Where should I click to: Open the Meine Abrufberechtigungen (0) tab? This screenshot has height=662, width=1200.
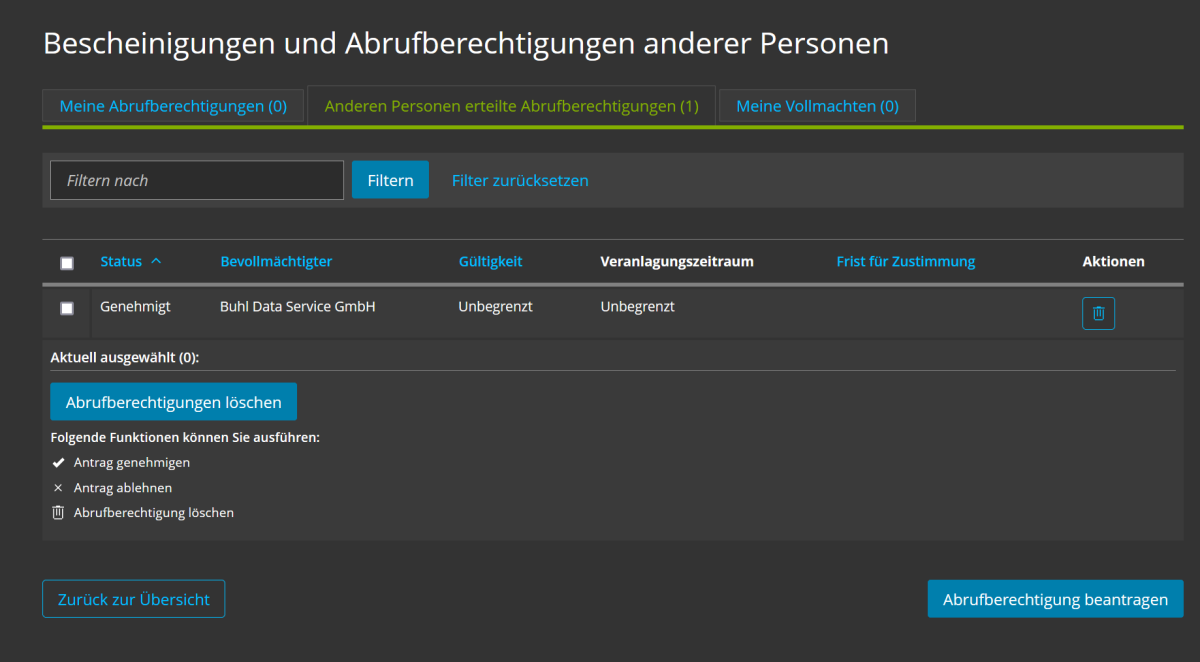click(x=173, y=106)
